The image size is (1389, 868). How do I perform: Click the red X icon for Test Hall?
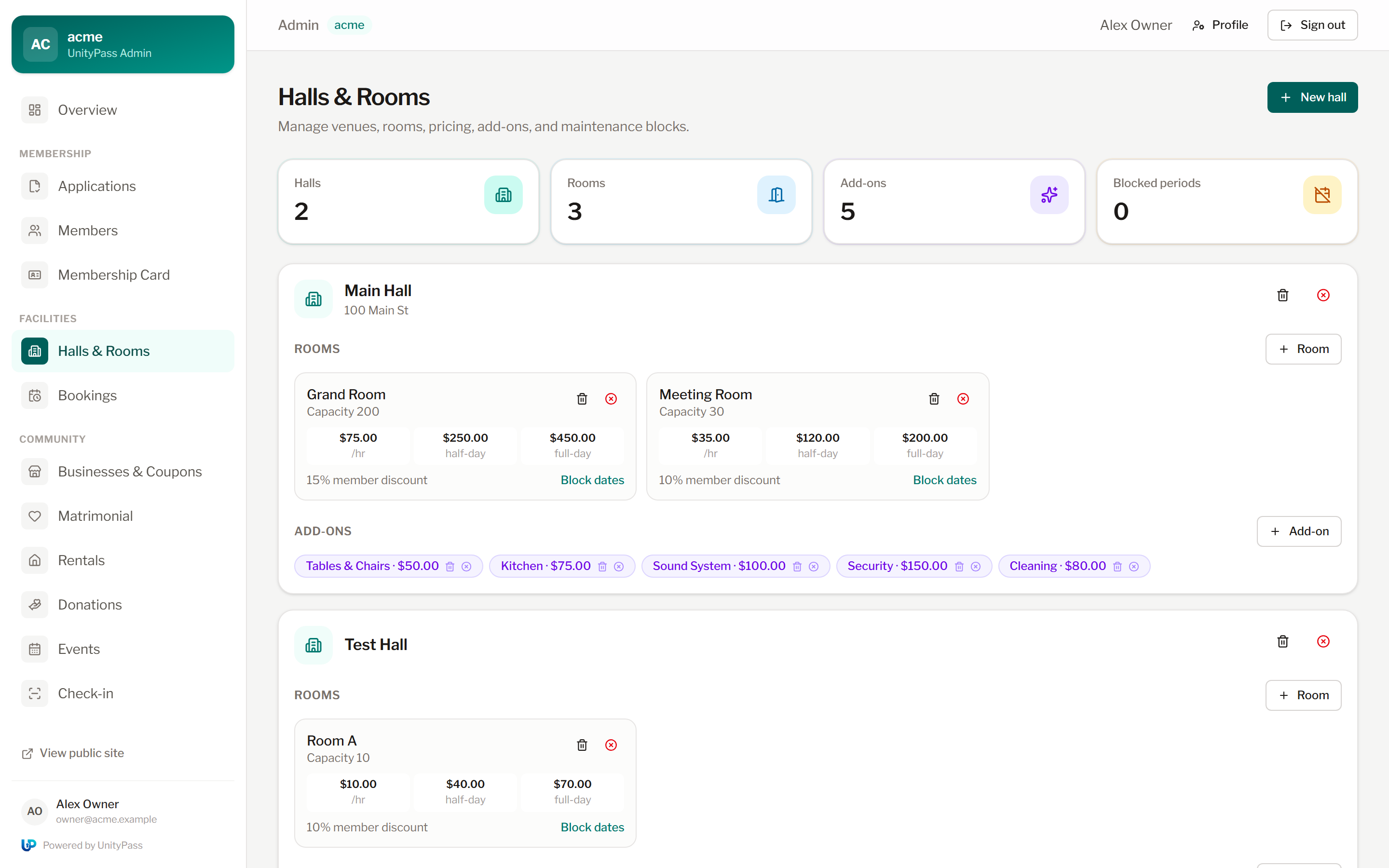pyautogui.click(x=1323, y=641)
